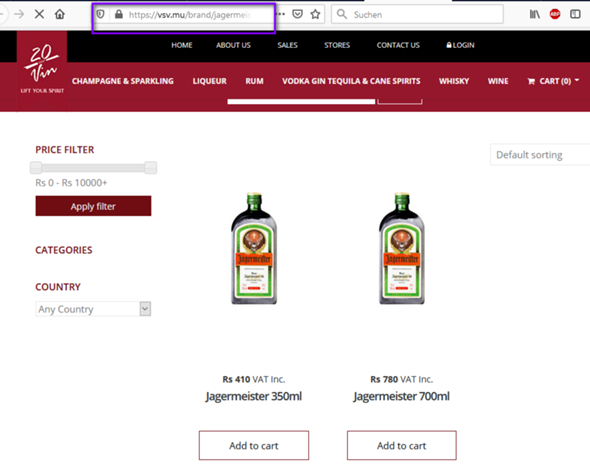Click the search magnifier icon in Suchen box

[x=342, y=14]
